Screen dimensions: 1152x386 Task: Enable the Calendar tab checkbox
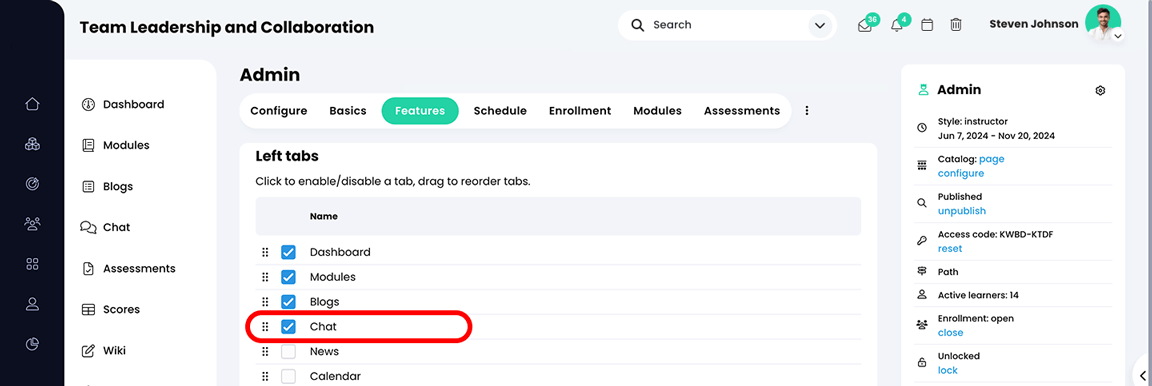click(x=288, y=376)
